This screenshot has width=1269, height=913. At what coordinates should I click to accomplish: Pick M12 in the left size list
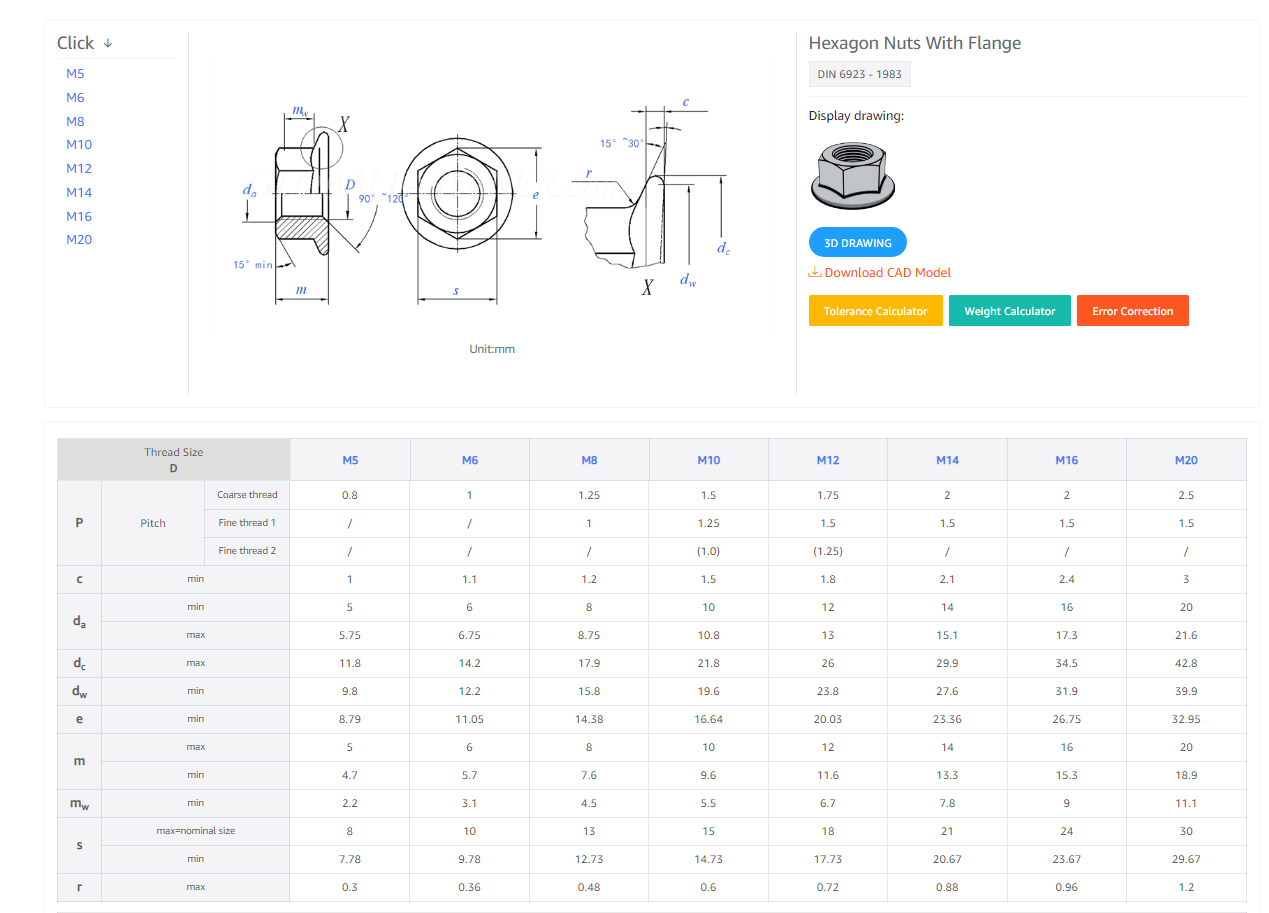(x=79, y=169)
